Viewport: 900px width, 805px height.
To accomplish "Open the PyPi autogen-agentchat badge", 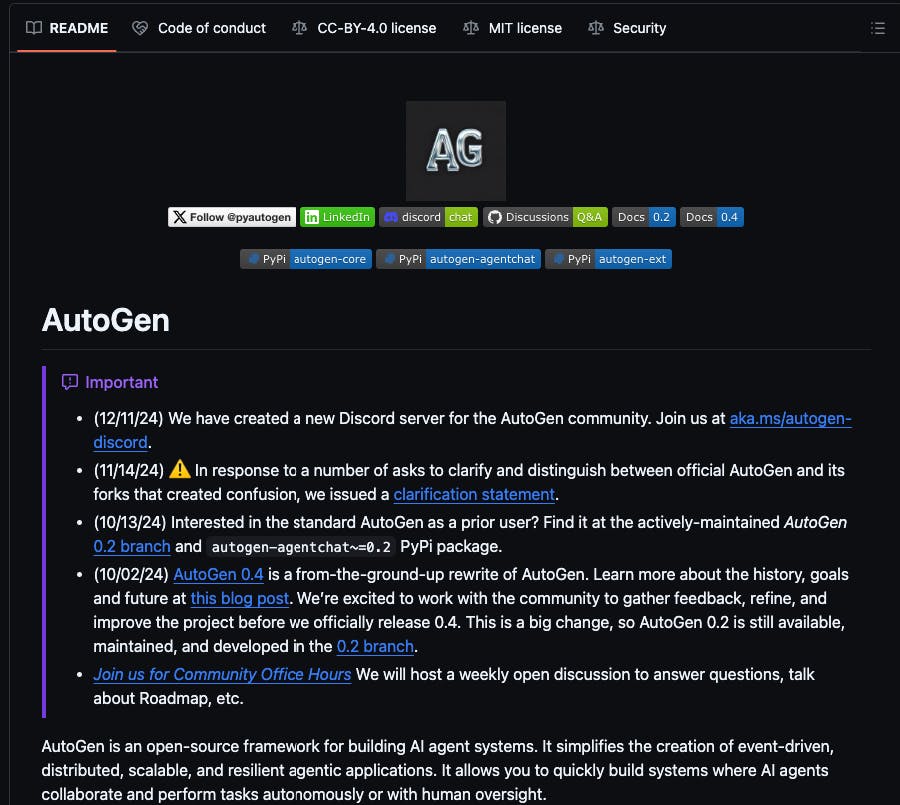I will [459, 259].
